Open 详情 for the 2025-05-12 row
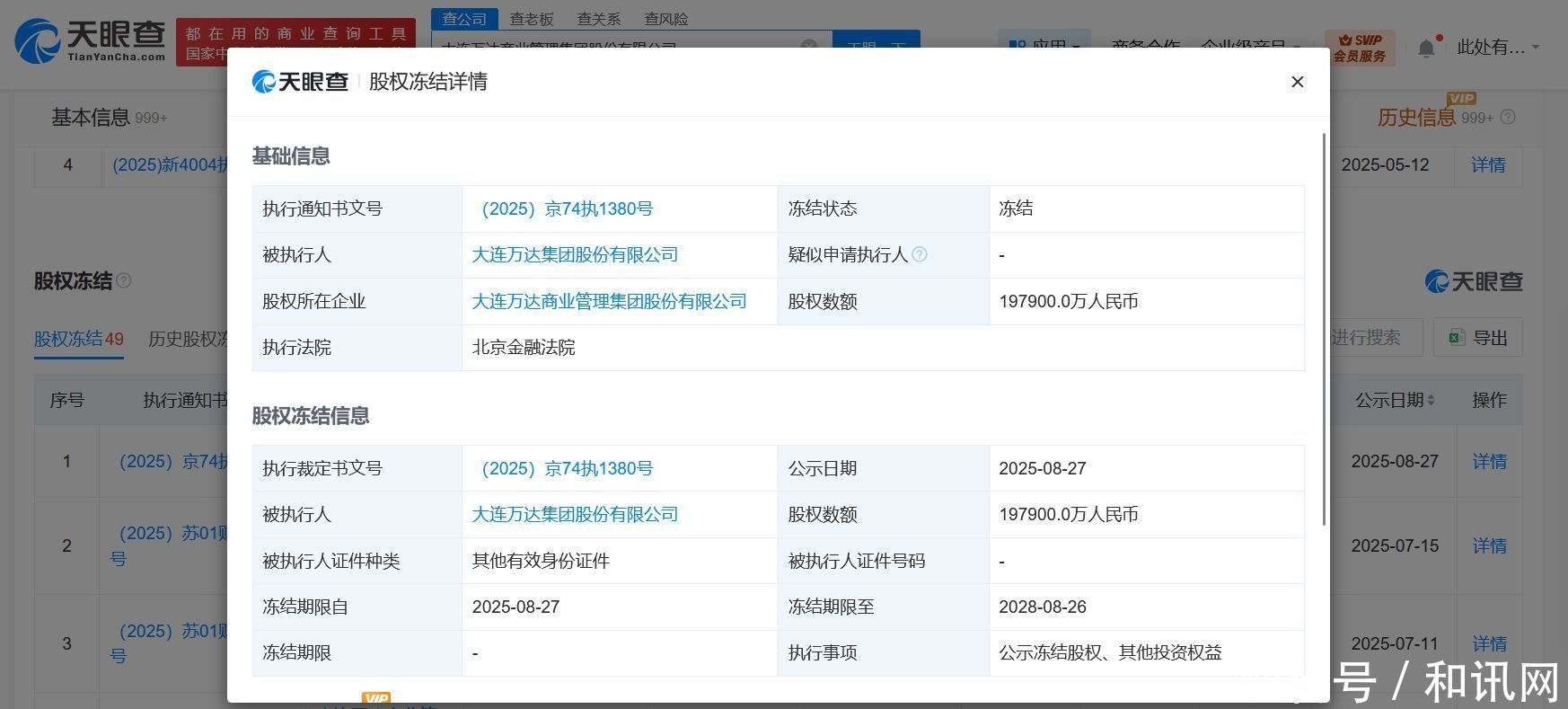 click(x=1488, y=165)
